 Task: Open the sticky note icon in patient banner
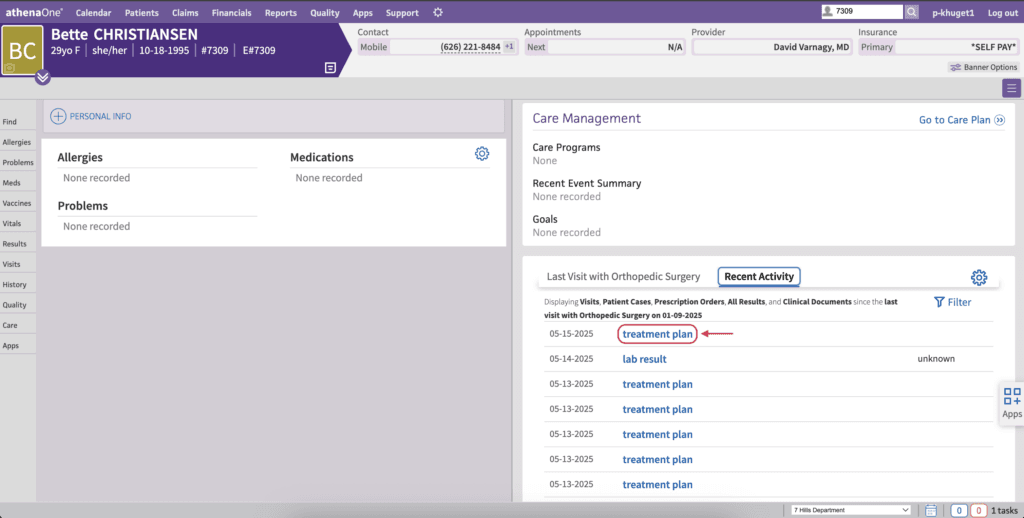click(x=330, y=68)
